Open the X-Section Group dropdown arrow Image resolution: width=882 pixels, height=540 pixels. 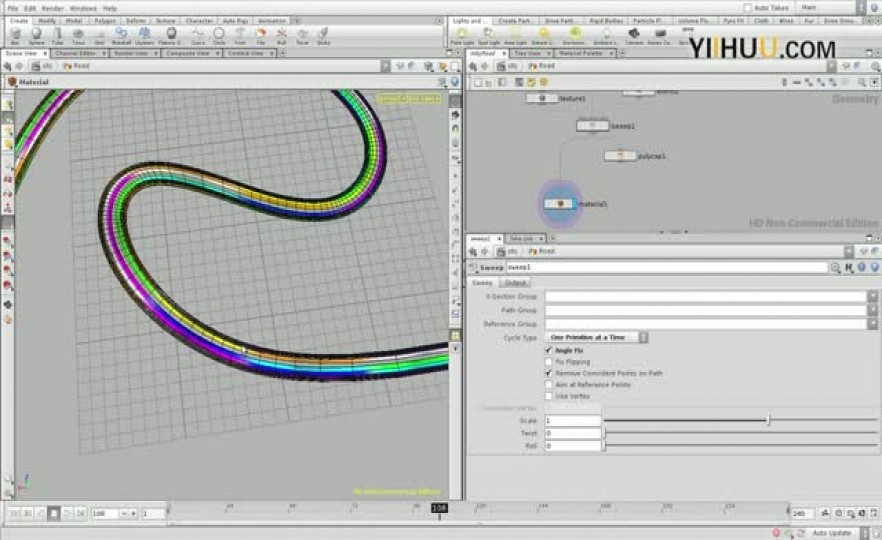pyautogui.click(x=872, y=296)
